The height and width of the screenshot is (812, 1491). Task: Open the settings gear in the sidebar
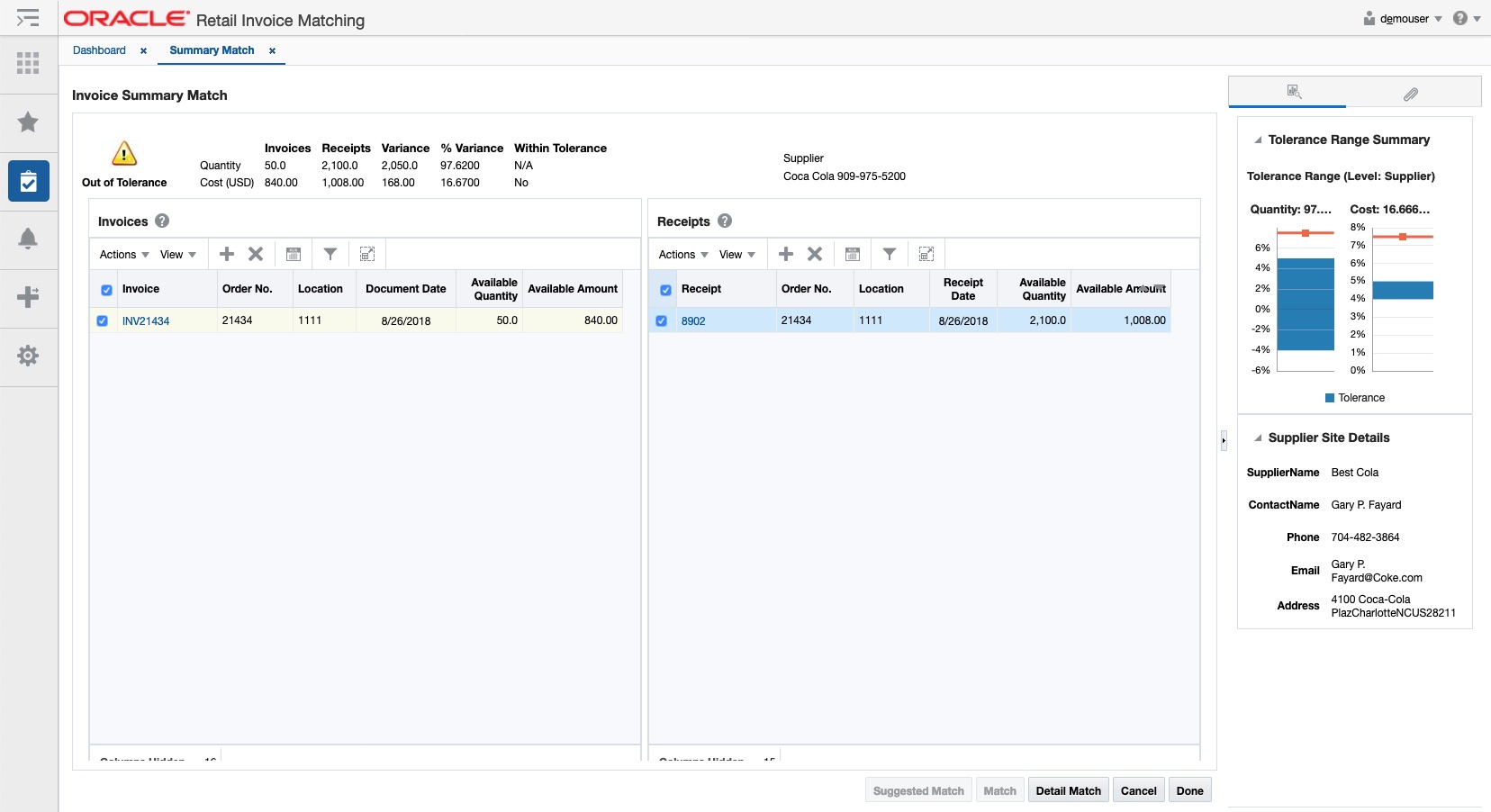point(28,356)
